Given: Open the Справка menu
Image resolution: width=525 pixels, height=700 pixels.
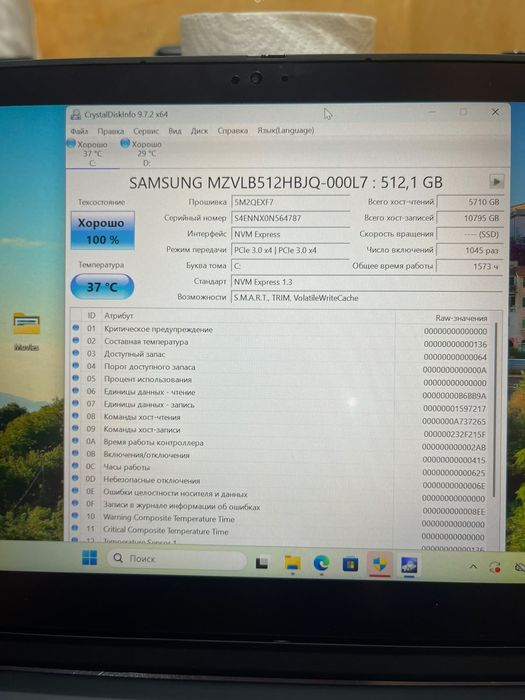Looking at the screenshot, I should (x=233, y=130).
